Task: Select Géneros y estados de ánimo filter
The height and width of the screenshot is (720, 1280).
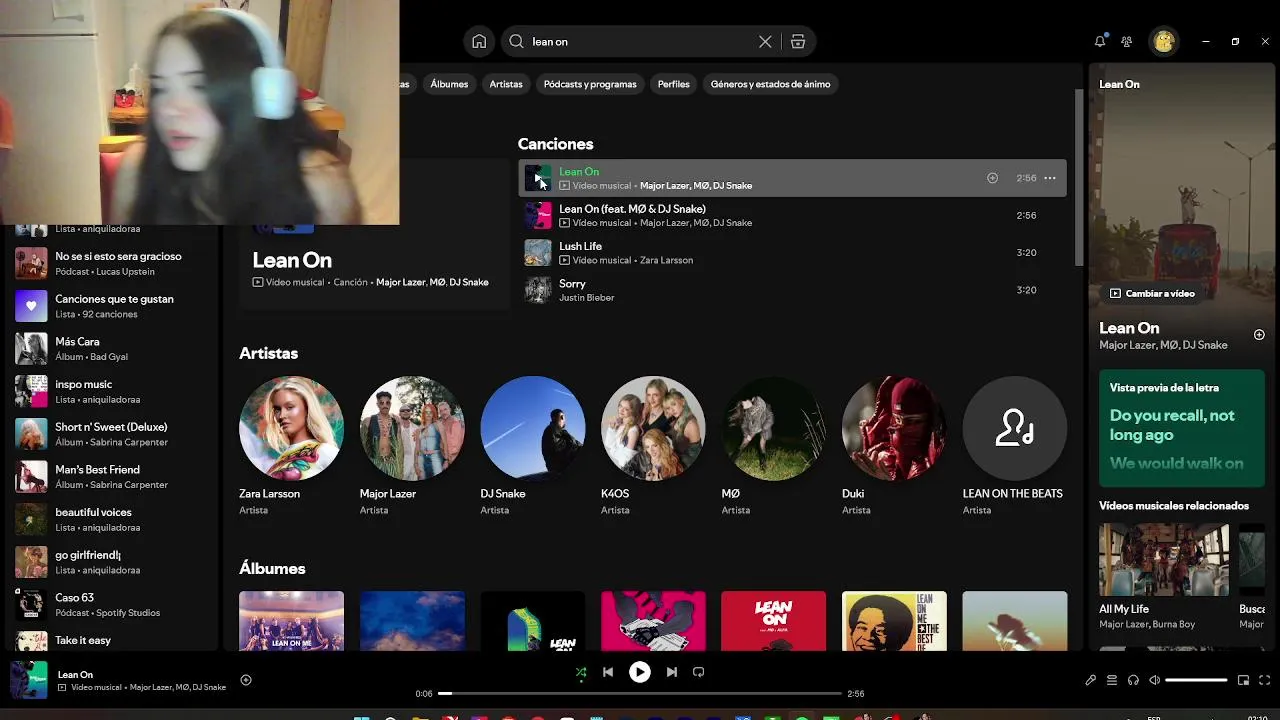Action: [770, 84]
